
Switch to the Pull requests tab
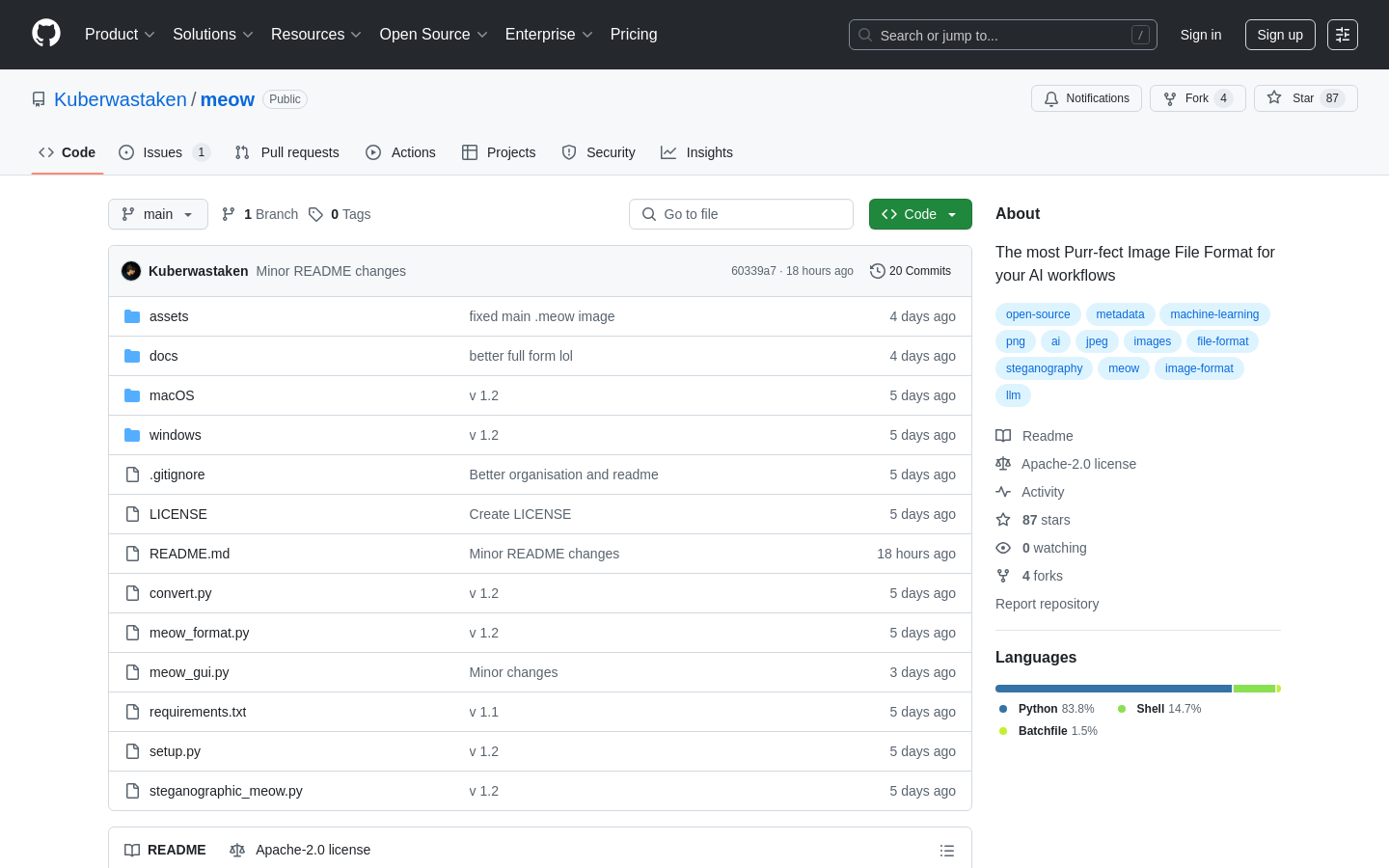click(287, 152)
